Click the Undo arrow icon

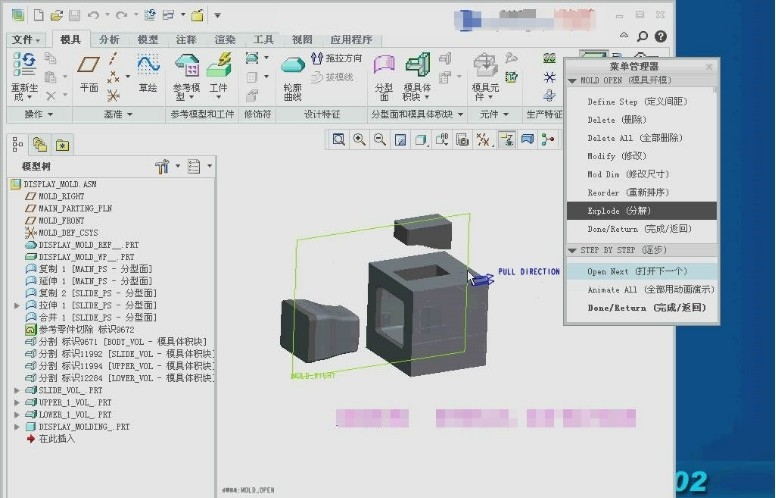[93, 15]
